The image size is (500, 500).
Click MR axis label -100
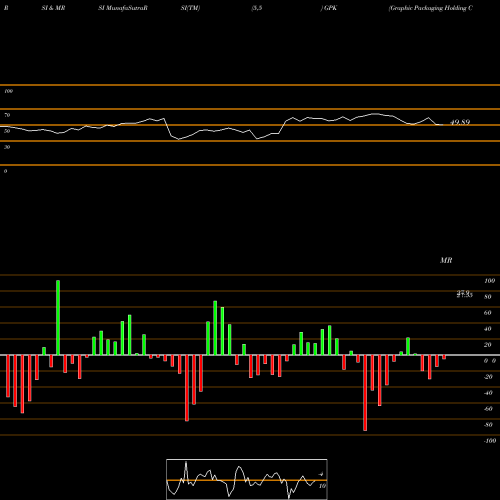(x=490, y=441)
